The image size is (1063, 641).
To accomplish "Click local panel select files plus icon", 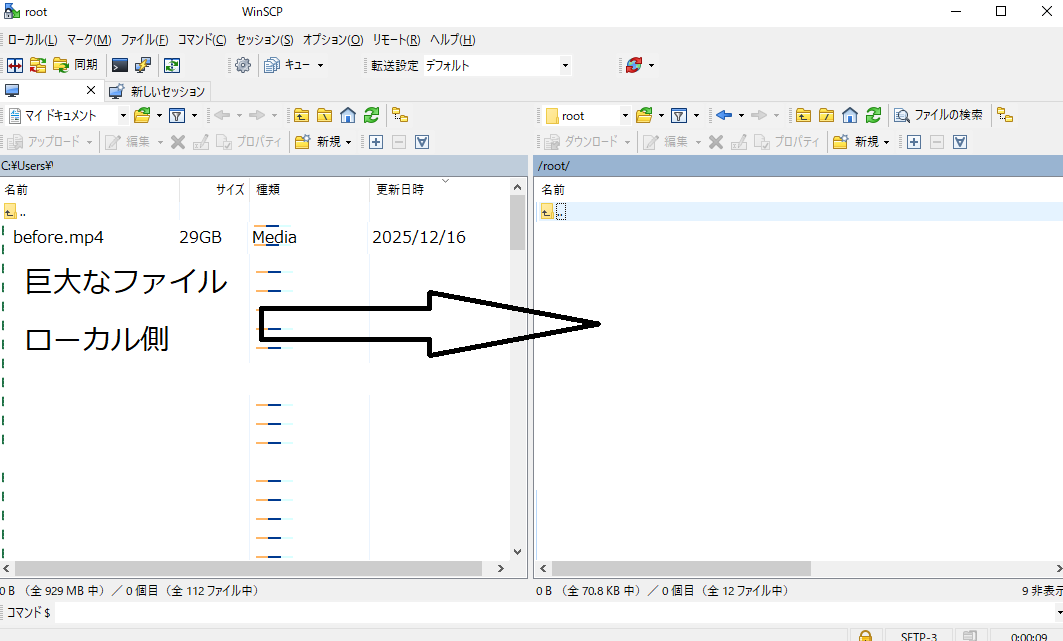I will pos(376,142).
